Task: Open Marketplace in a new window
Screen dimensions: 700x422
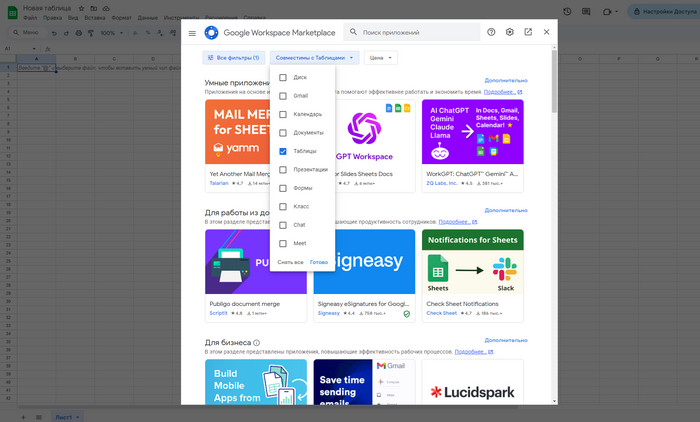Action: 528,32
